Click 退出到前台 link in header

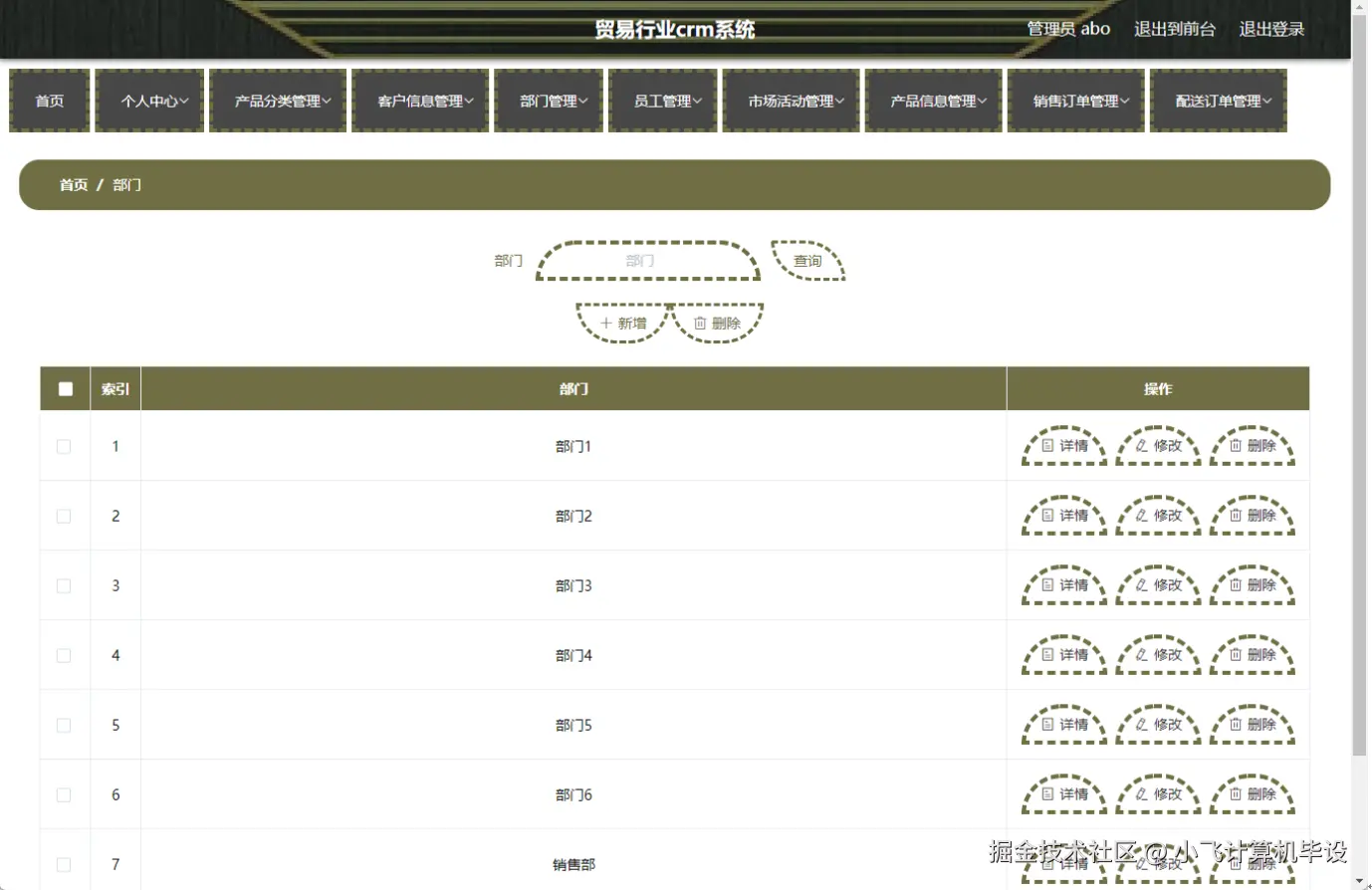tap(1175, 29)
